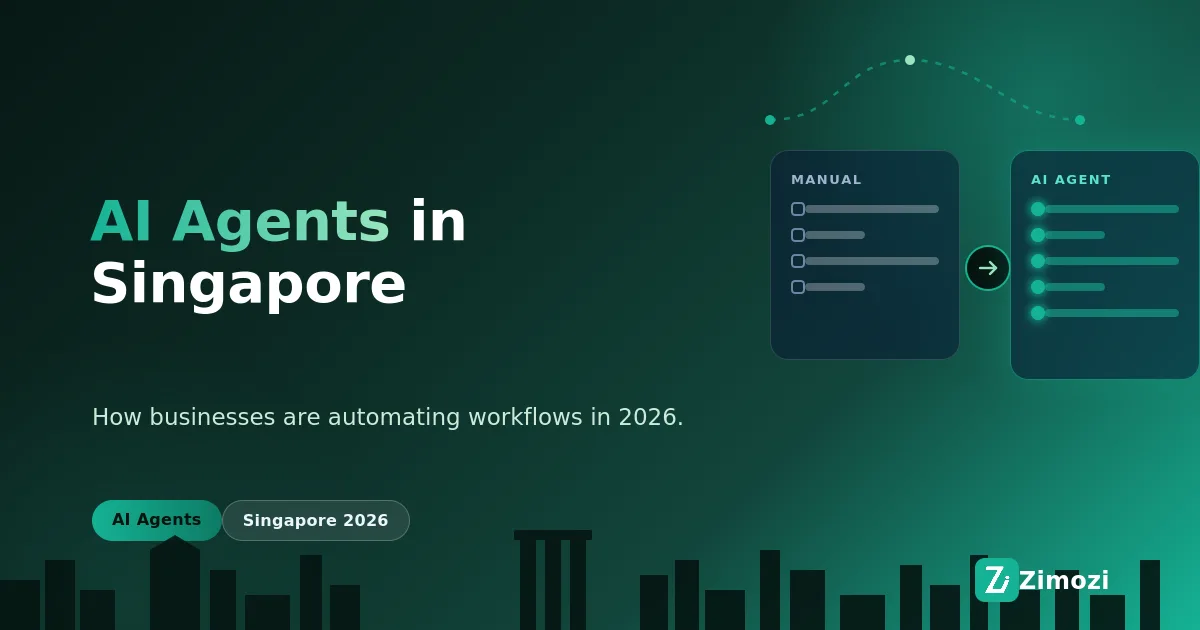Click the 'How businesses are automating workflows' subtitle
This screenshot has width=1200, height=630.
388,417
